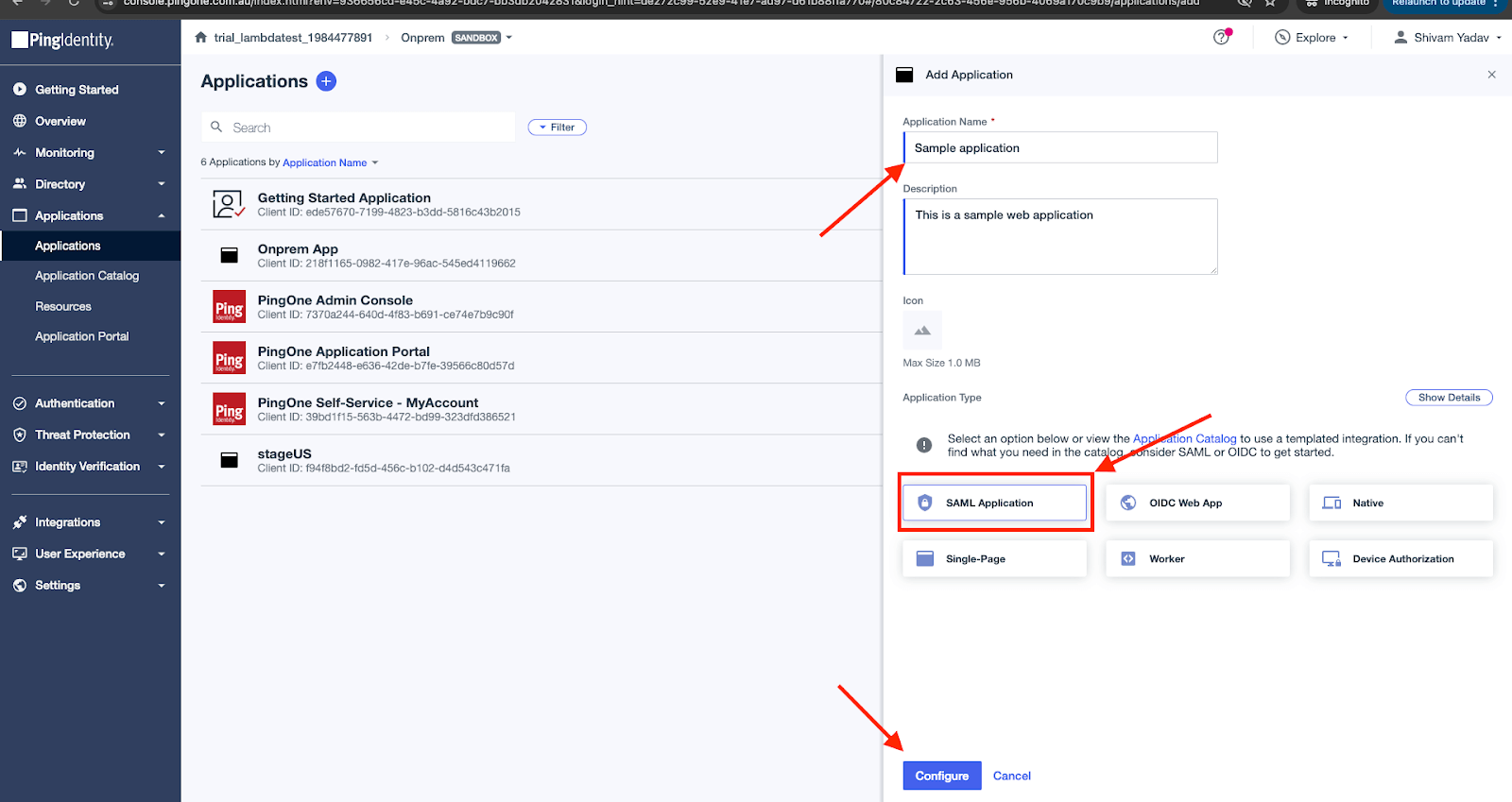Click the Cancel link
The image size is (1512, 802).
coord(1012,776)
